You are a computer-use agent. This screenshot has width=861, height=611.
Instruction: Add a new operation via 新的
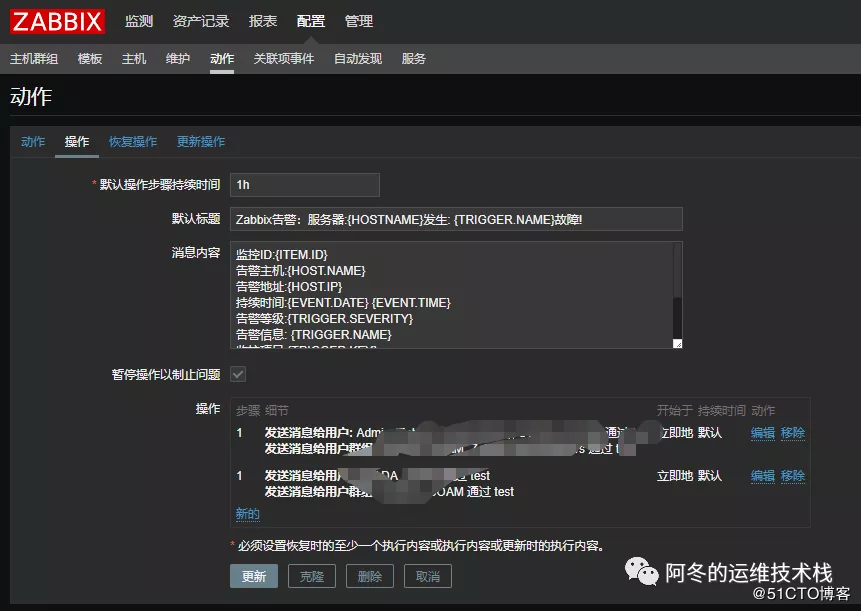tap(248, 514)
